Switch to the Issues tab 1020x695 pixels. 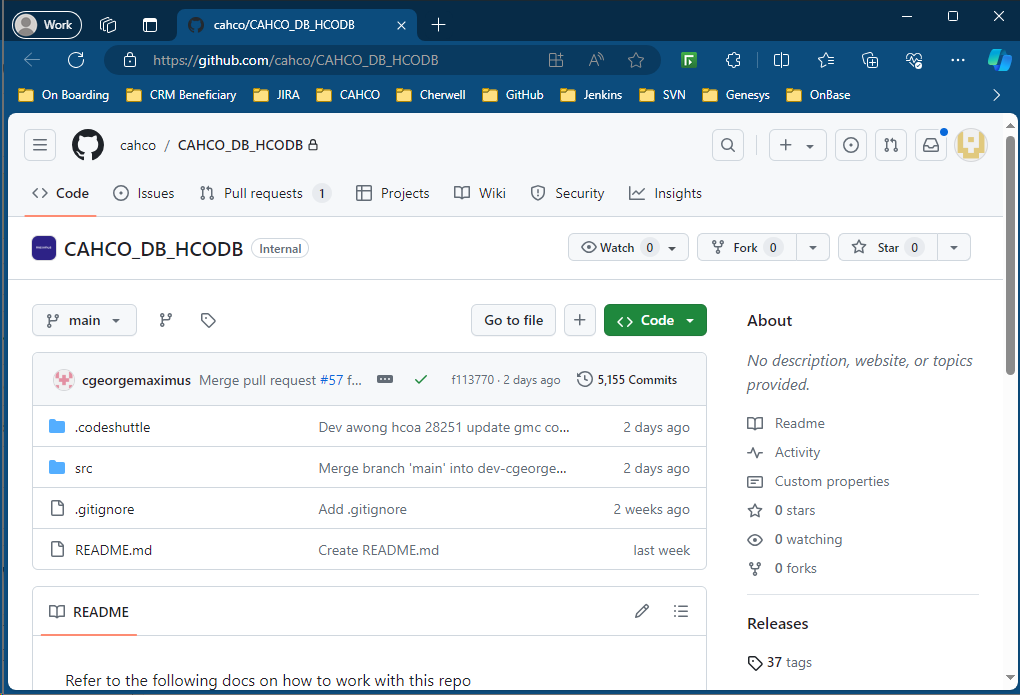[143, 192]
